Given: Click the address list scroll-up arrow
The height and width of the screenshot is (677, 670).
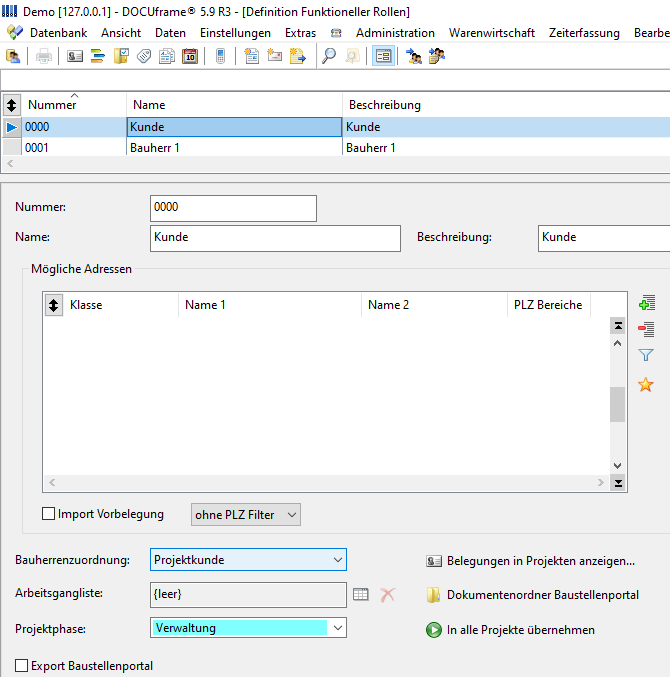Looking at the screenshot, I should click(618, 343).
